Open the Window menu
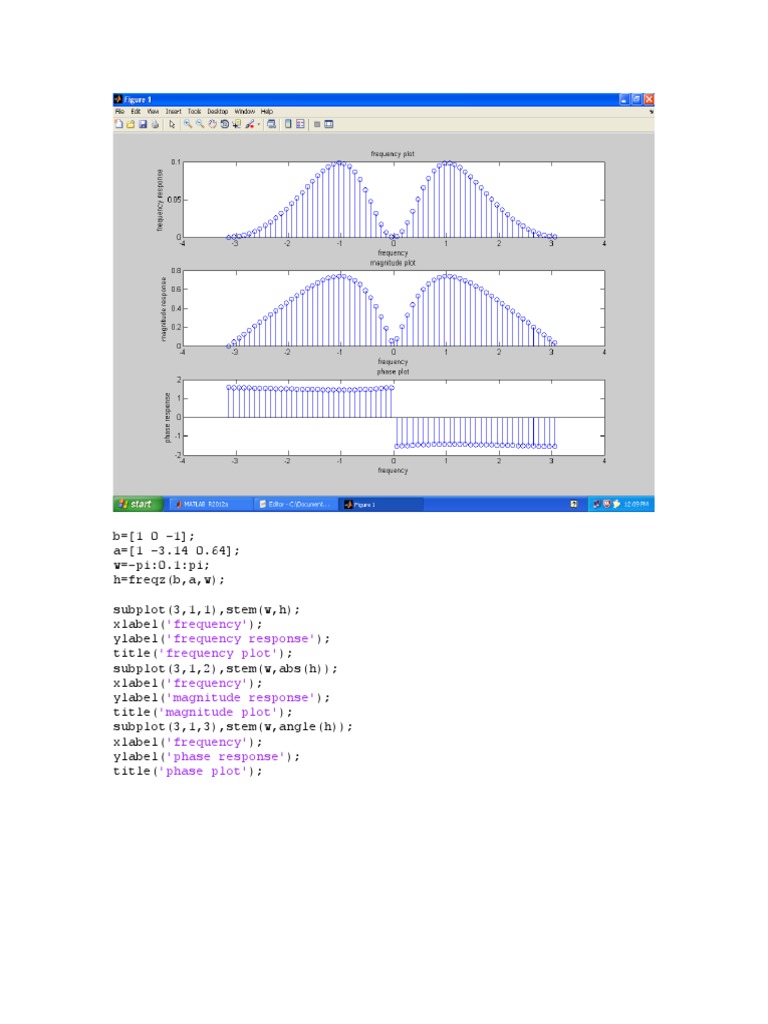The image size is (768, 1024). pyautogui.click(x=244, y=112)
